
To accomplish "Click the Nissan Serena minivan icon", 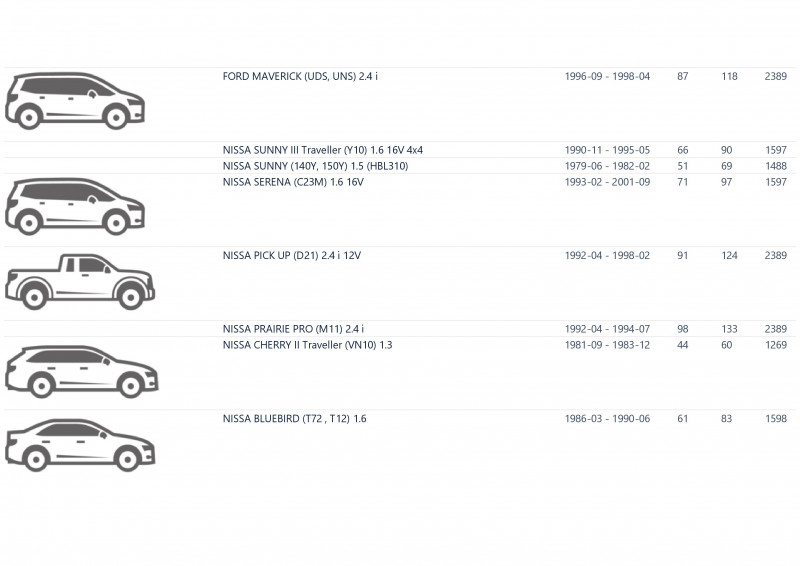I will 75,206.
